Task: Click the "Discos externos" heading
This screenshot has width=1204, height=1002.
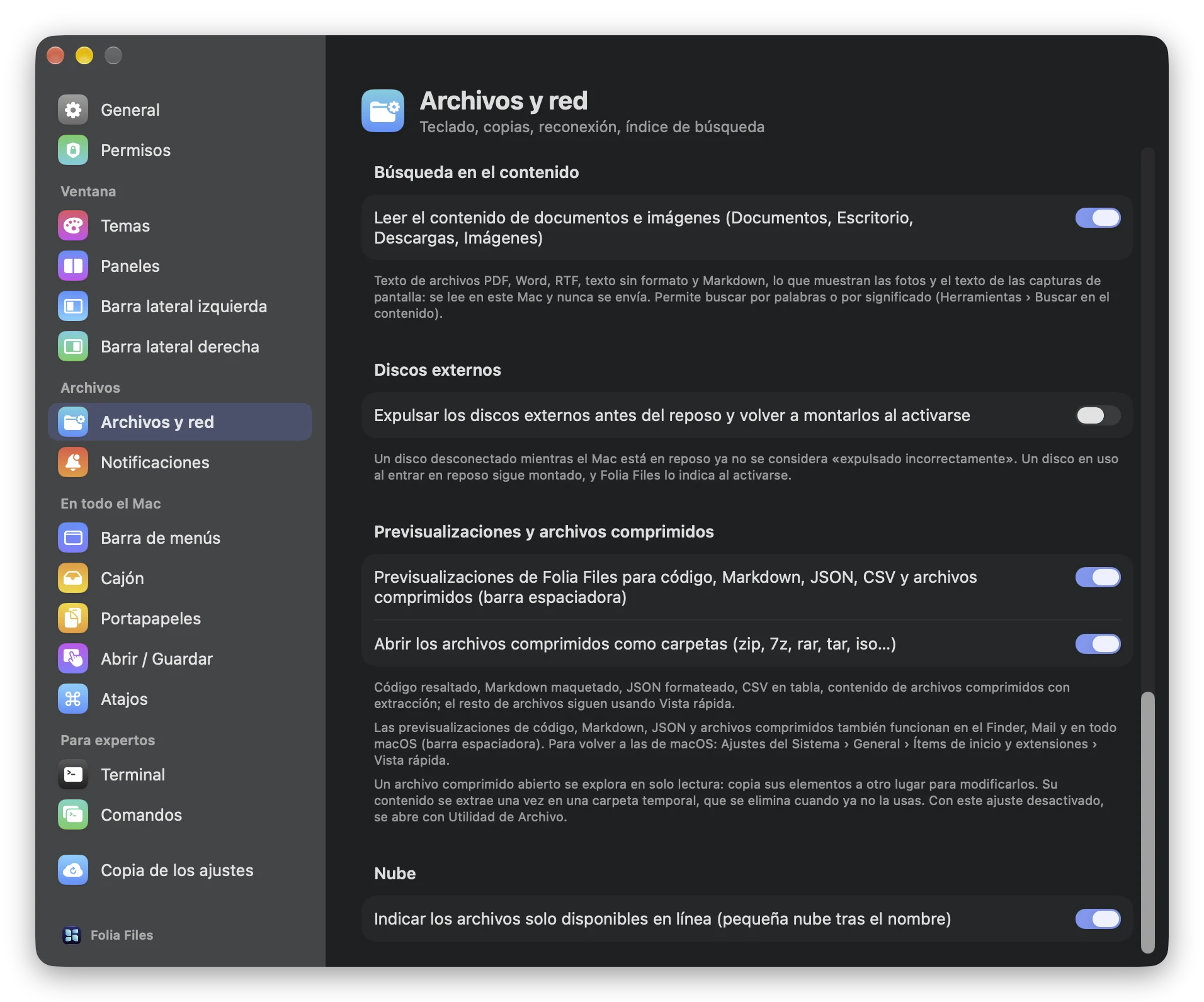Action: pyautogui.click(x=438, y=370)
